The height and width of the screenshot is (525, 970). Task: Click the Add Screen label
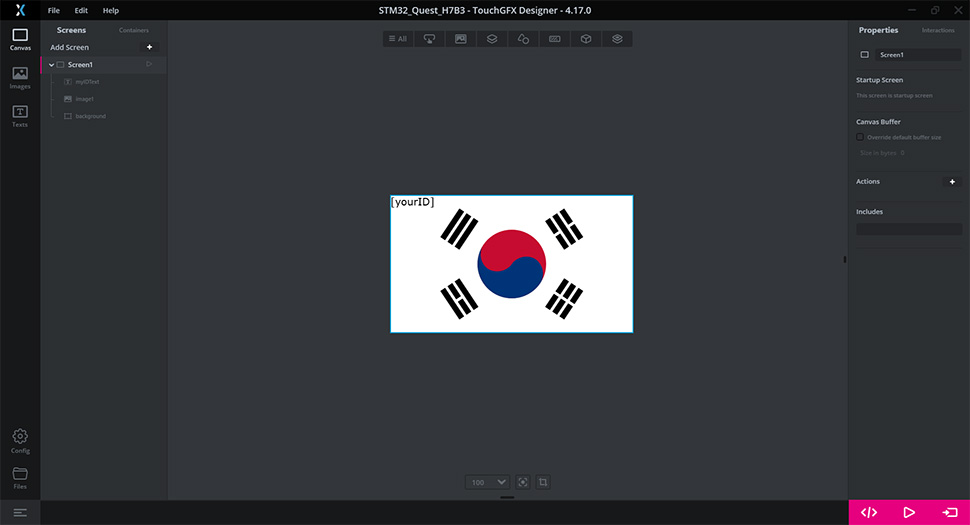(x=69, y=47)
